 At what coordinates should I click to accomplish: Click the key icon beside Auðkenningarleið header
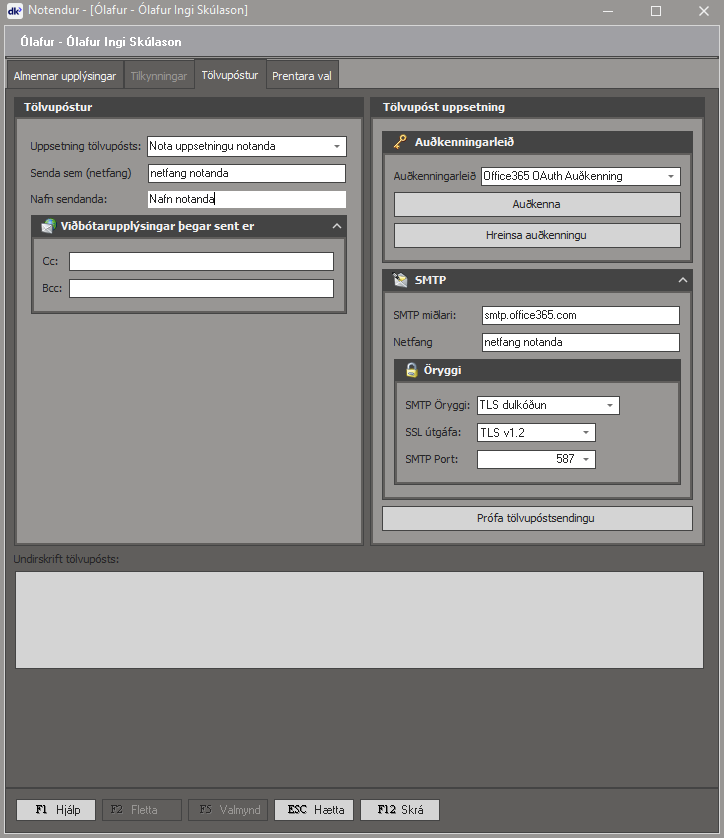tap(401, 143)
